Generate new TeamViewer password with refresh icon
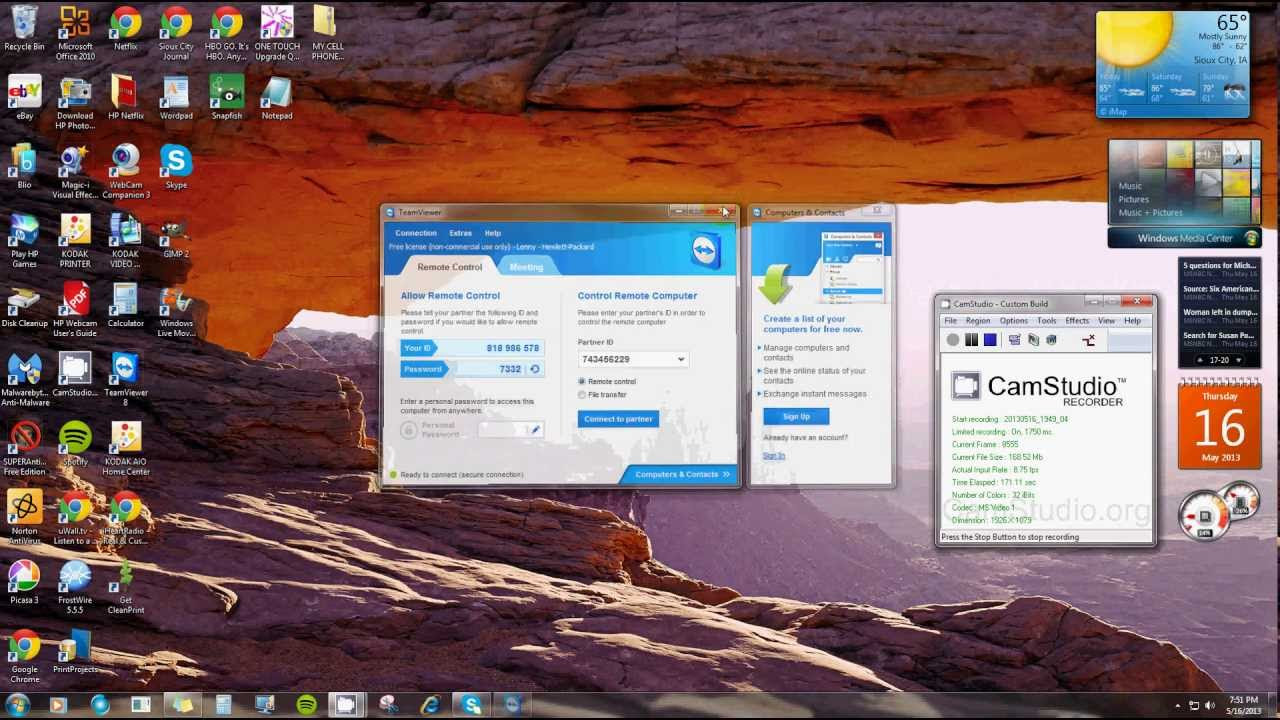This screenshot has height=720, width=1280. (535, 369)
